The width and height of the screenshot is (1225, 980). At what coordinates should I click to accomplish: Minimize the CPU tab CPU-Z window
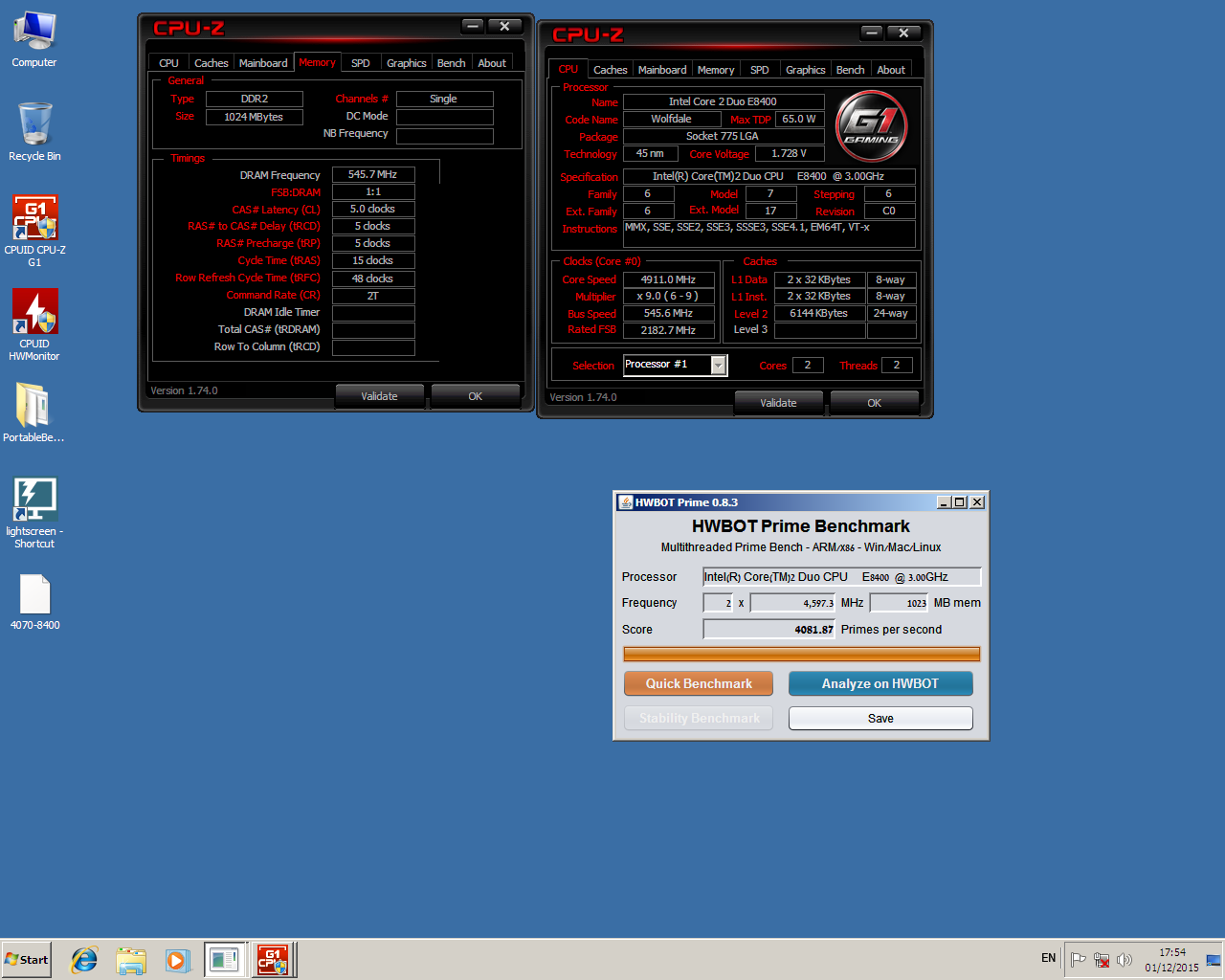tap(872, 33)
